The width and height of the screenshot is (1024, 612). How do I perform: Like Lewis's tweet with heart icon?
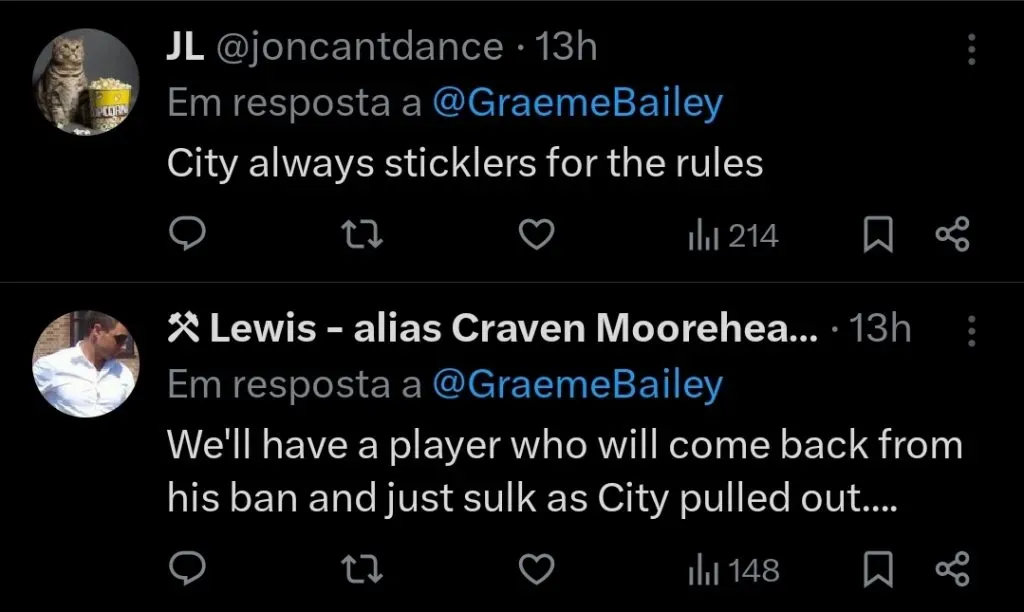[539, 569]
